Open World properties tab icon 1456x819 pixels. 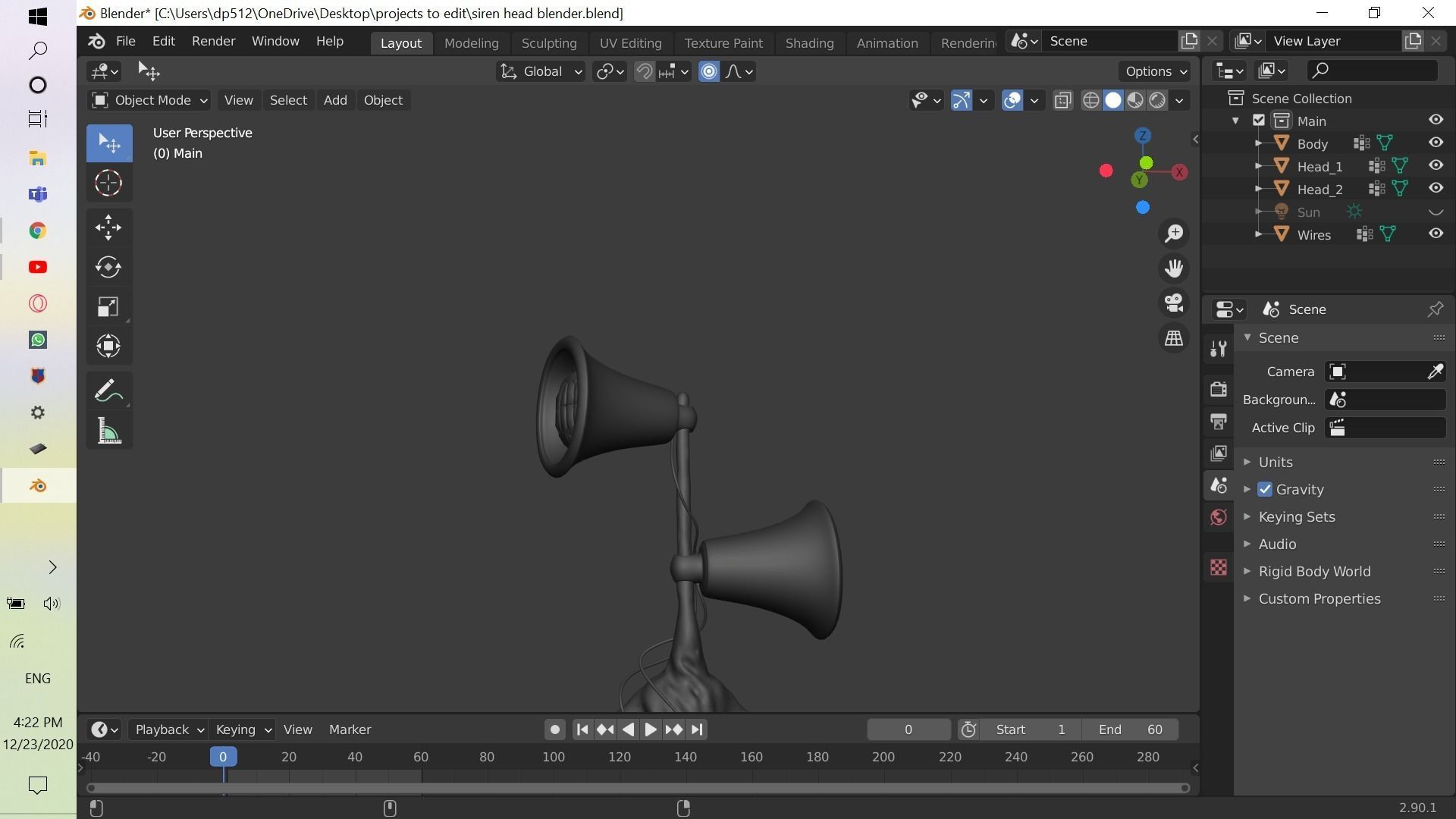(x=1219, y=517)
